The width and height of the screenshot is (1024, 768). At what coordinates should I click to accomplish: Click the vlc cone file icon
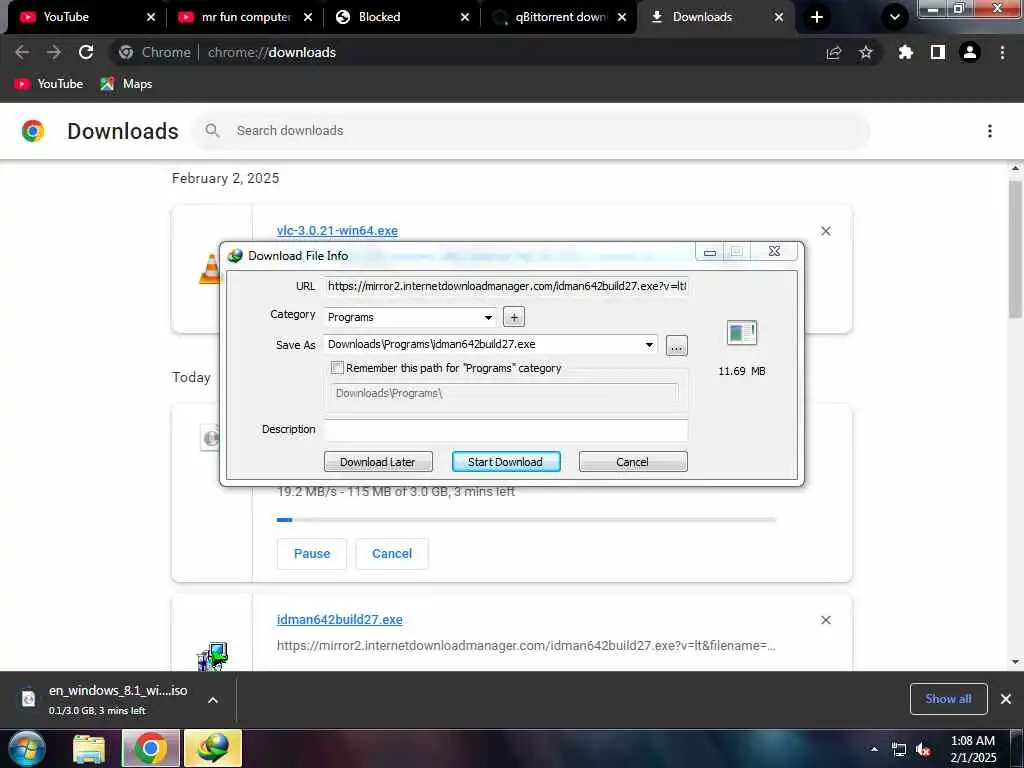coord(210,268)
